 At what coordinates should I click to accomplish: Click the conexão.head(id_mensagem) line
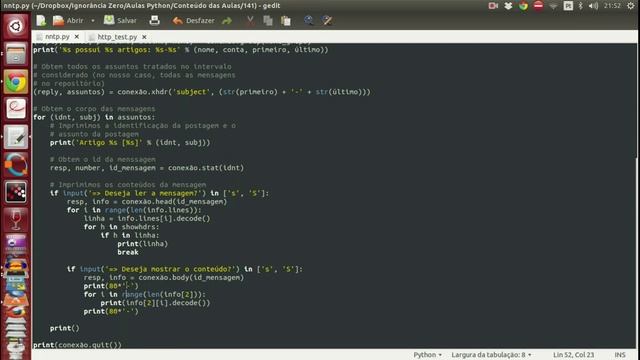[147, 202]
